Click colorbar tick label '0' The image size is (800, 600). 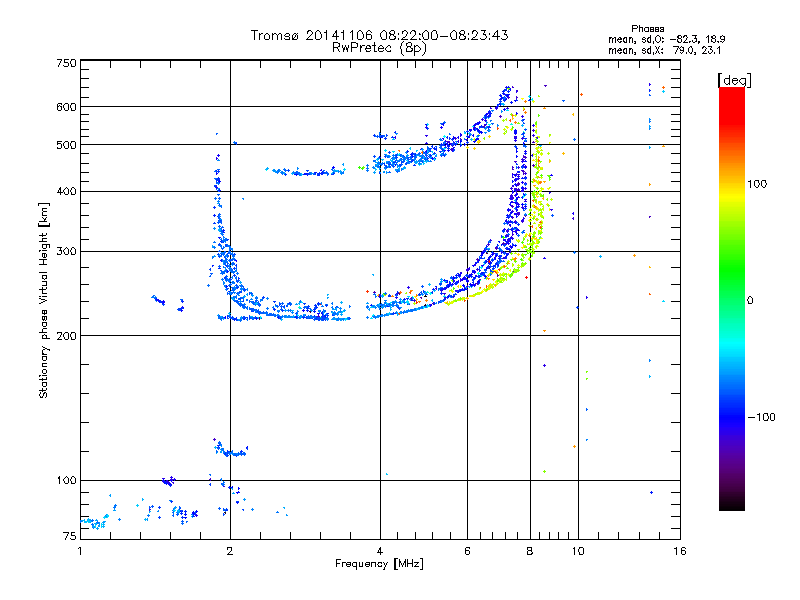750,301
